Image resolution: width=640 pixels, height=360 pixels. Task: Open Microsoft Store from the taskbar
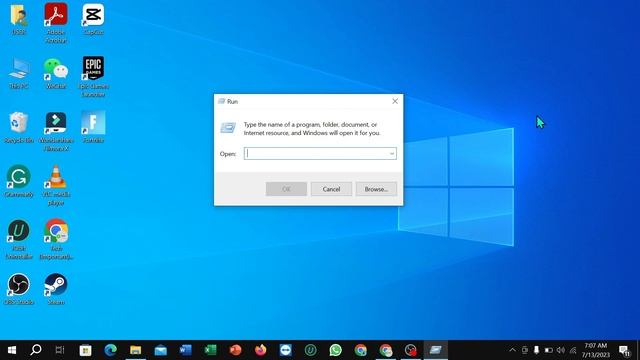pyautogui.click(x=85, y=350)
